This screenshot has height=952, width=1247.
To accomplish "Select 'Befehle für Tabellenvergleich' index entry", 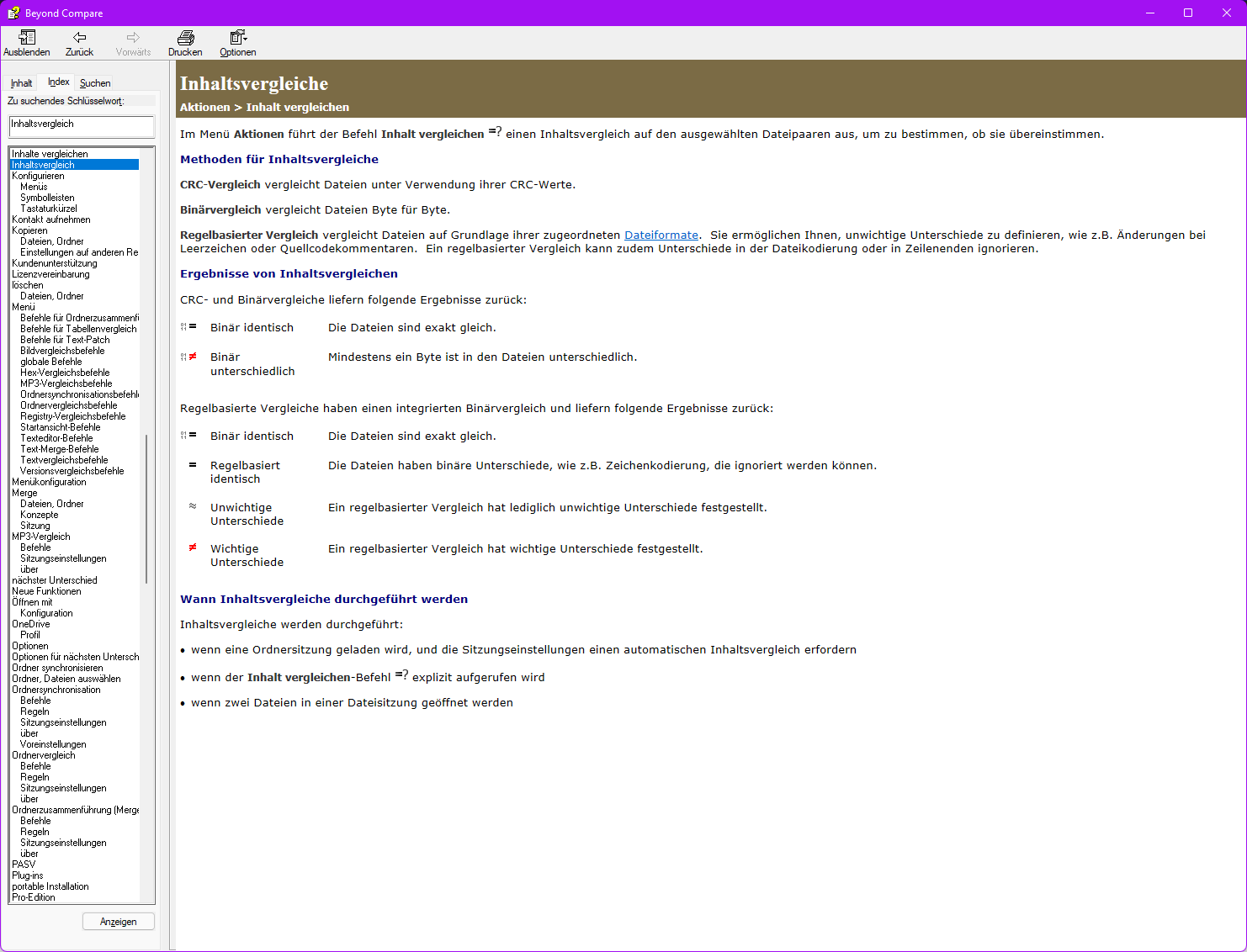I will [x=78, y=329].
